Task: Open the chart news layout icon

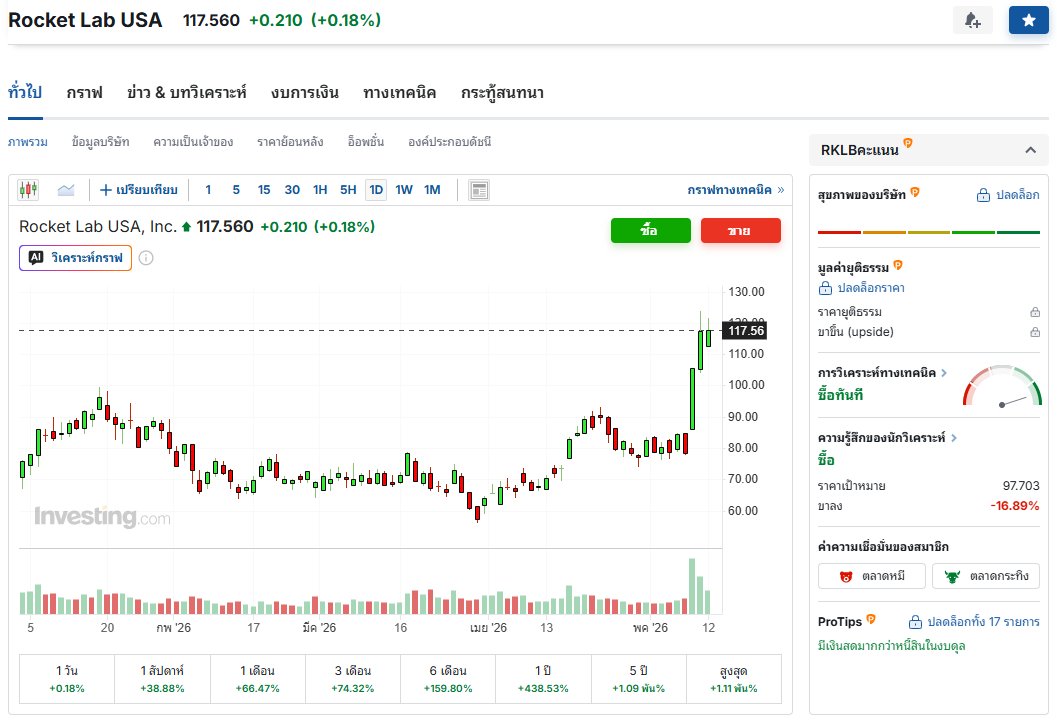Action: pos(479,190)
